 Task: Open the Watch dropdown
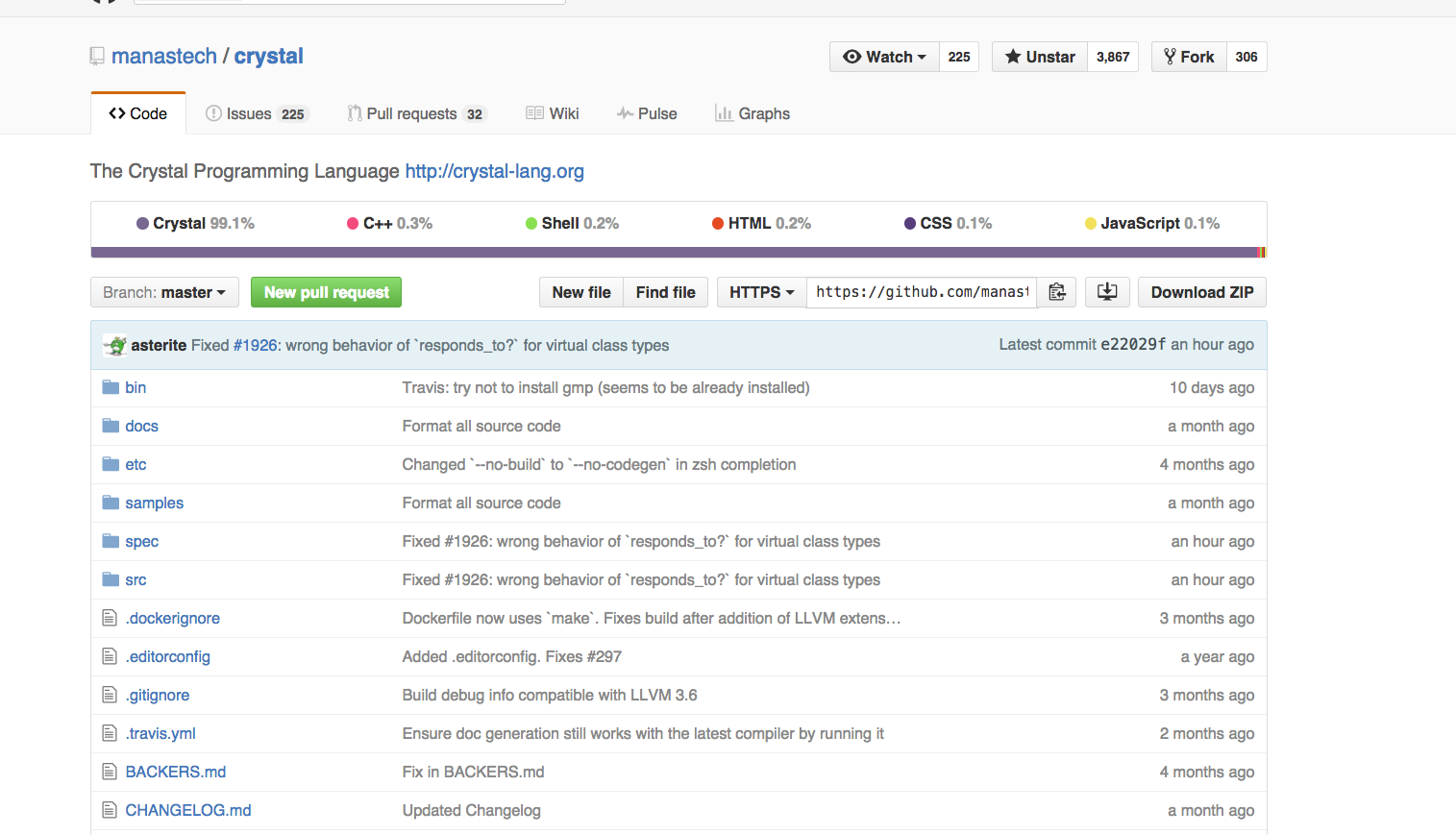coord(884,57)
